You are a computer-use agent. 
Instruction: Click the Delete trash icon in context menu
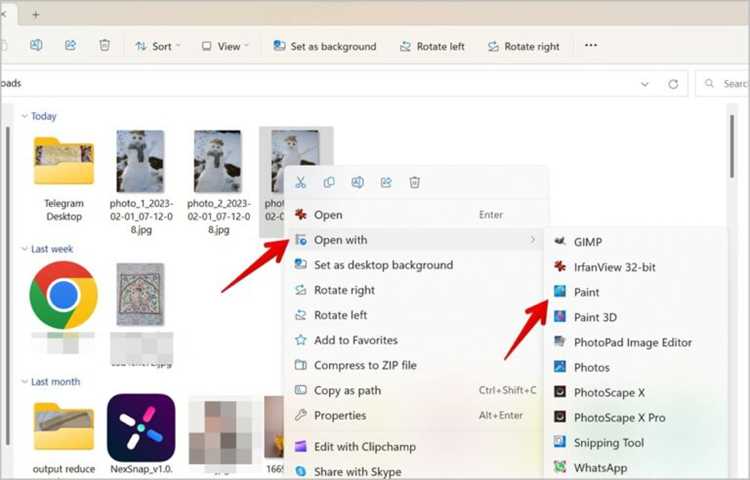point(415,182)
